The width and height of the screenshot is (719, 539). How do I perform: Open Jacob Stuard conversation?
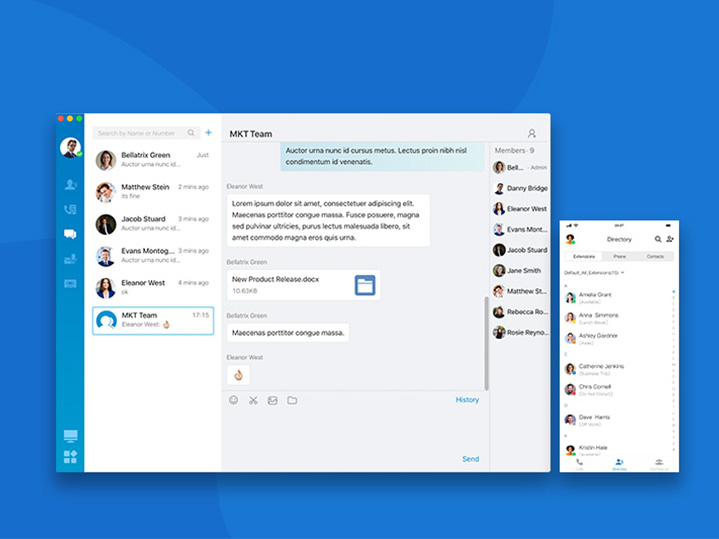click(x=153, y=223)
